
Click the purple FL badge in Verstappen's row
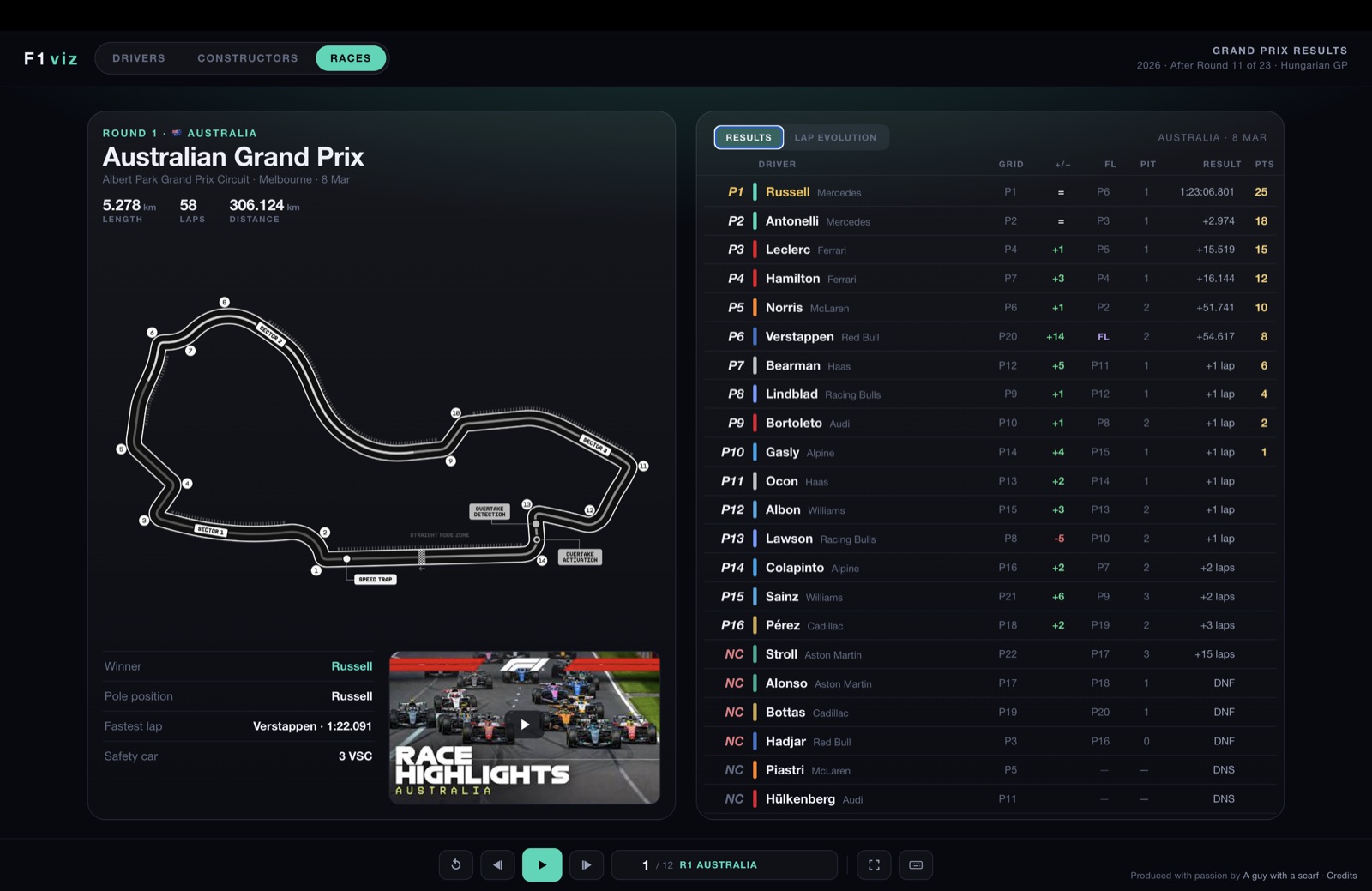pos(1104,337)
